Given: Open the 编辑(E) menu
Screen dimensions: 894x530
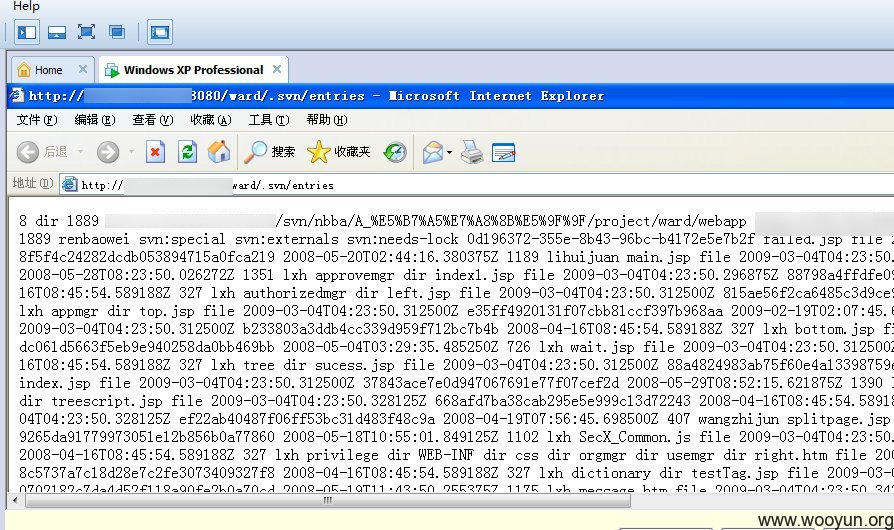Looking at the screenshot, I should pos(95,120).
